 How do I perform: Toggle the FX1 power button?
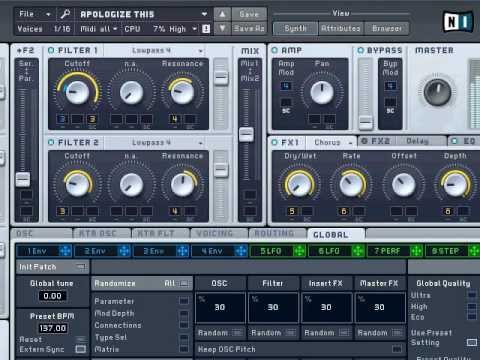click(x=274, y=142)
